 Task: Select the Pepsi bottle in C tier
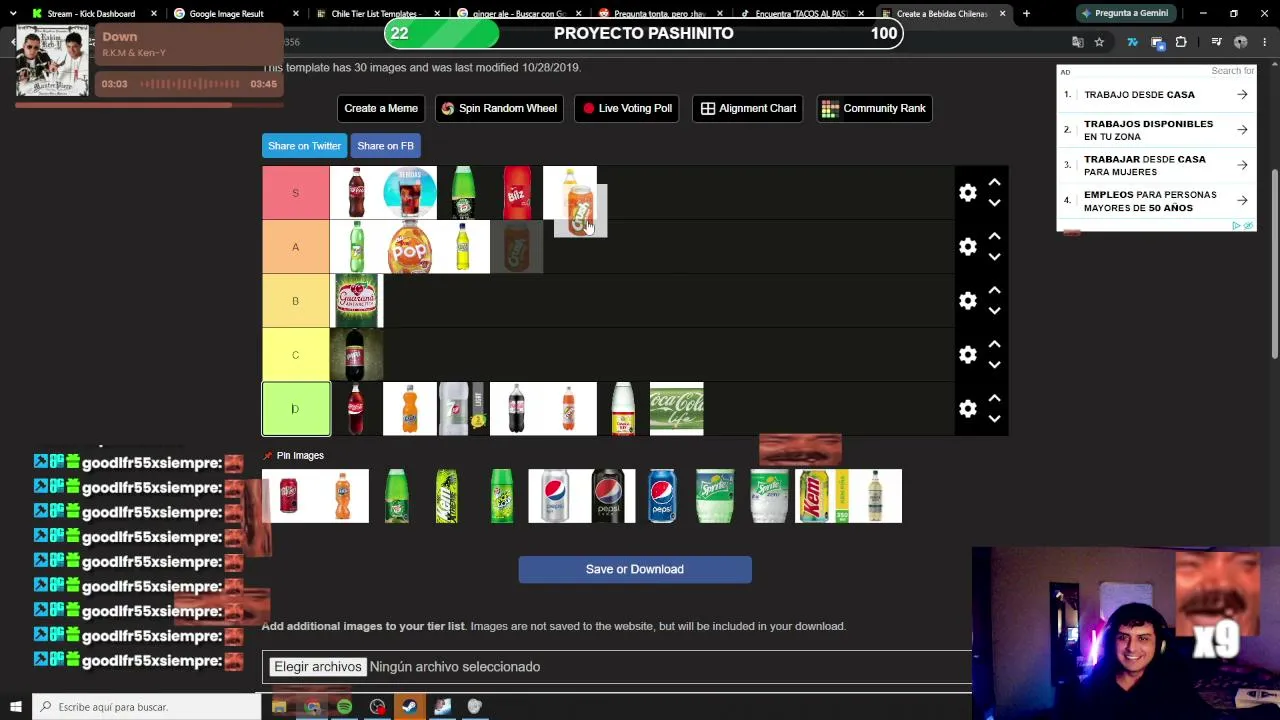click(x=357, y=355)
